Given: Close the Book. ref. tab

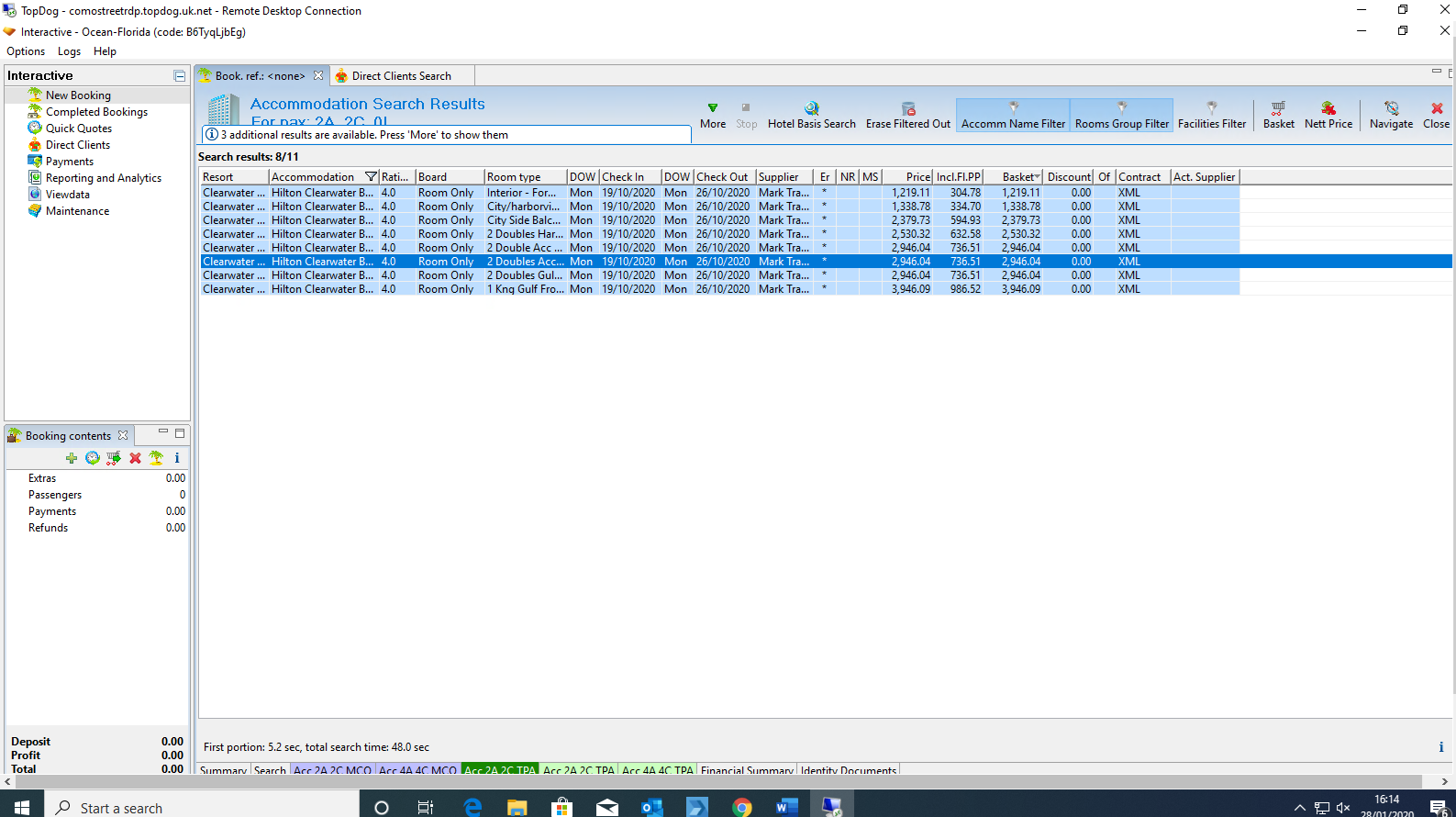Looking at the screenshot, I should [318, 75].
